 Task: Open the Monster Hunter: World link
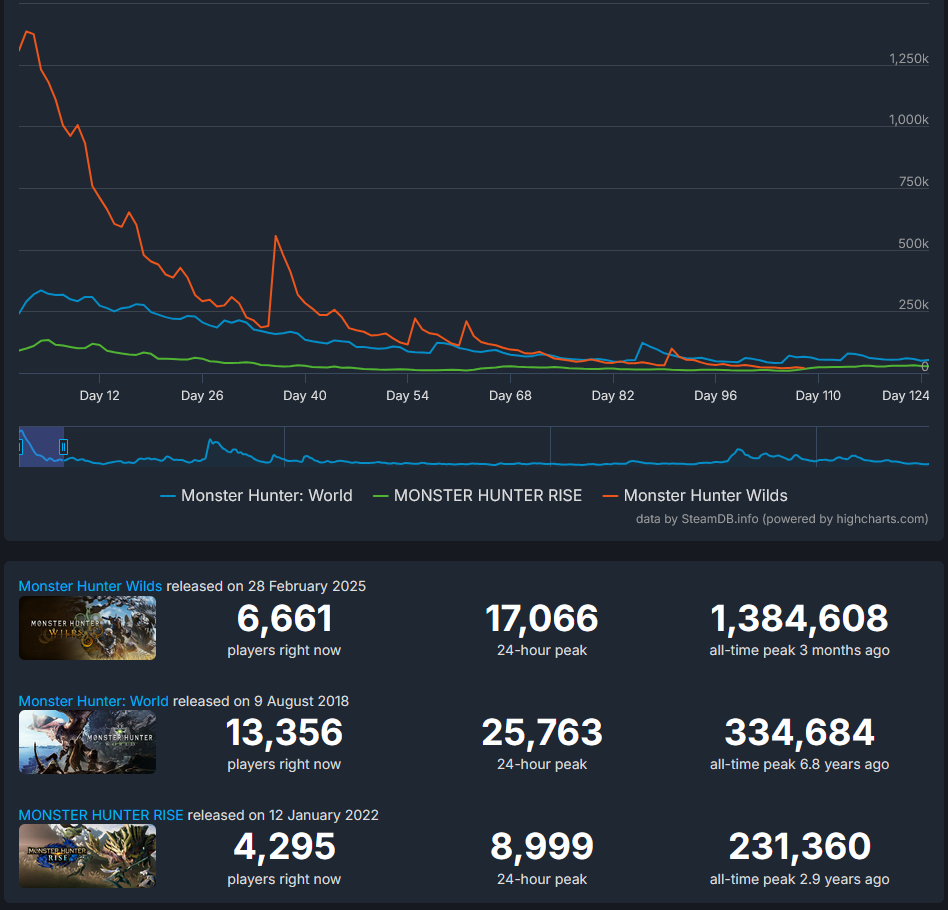pos(94,701)
